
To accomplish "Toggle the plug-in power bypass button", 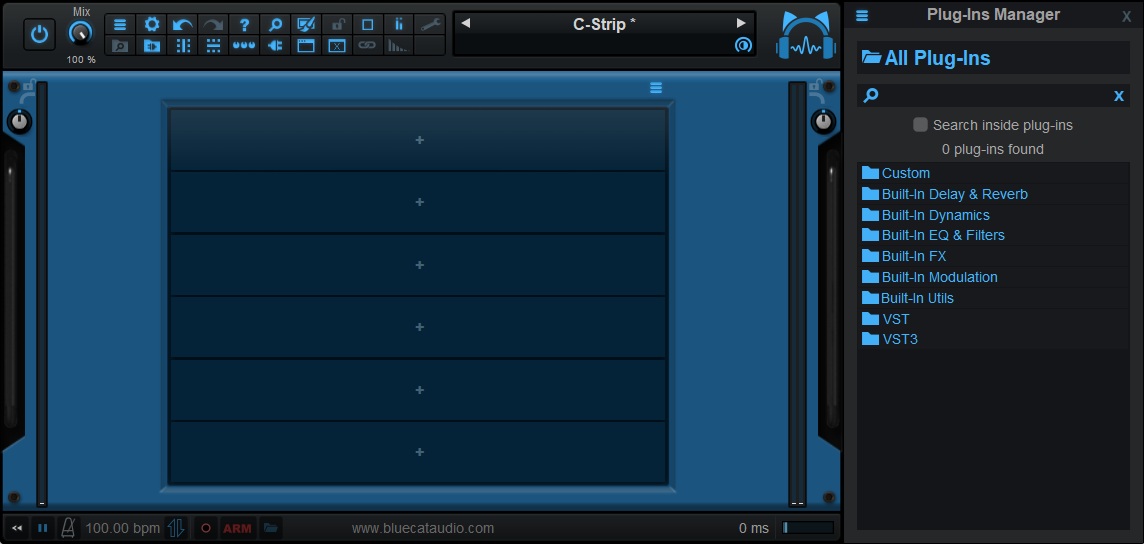I will tap(39, 34).
